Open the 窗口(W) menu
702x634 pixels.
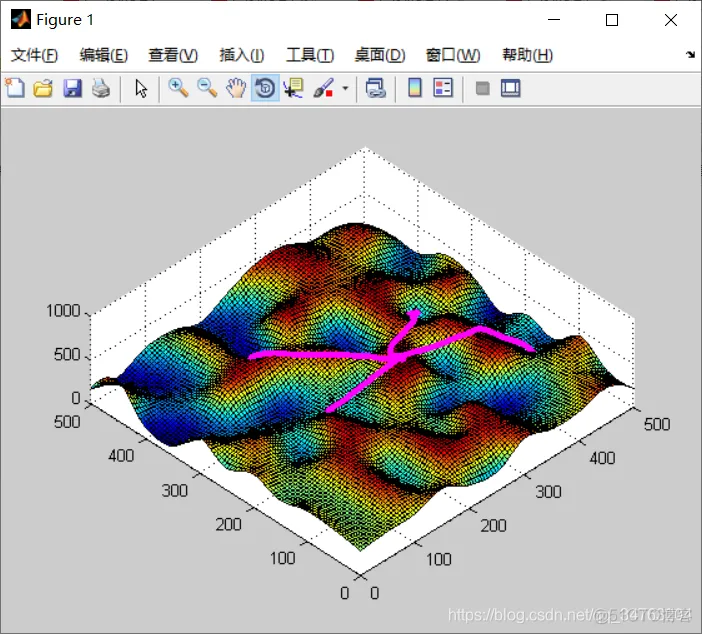453,55
